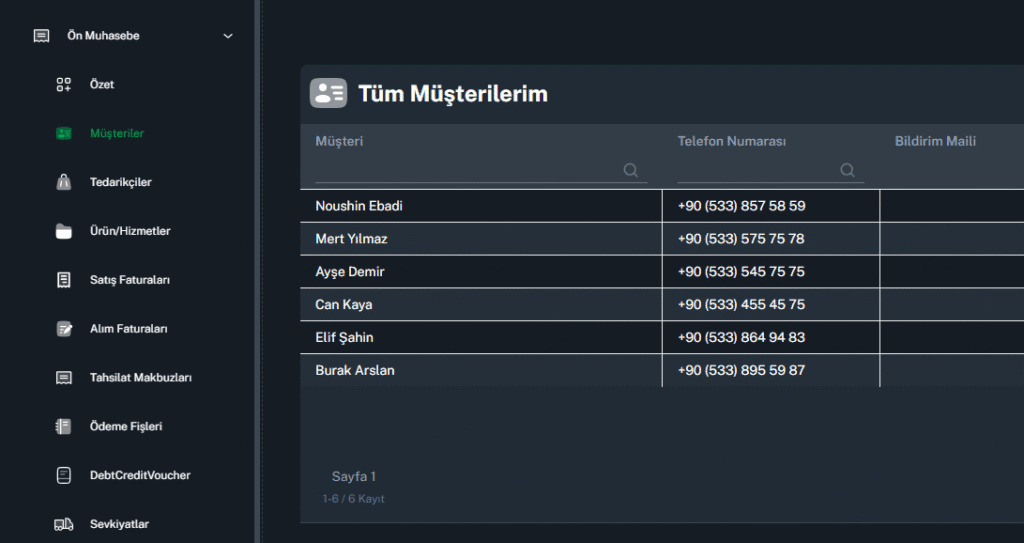Click the Sayfa 1 pagination label
This screenshot has height=543, width=1024.
pos(354,477)
